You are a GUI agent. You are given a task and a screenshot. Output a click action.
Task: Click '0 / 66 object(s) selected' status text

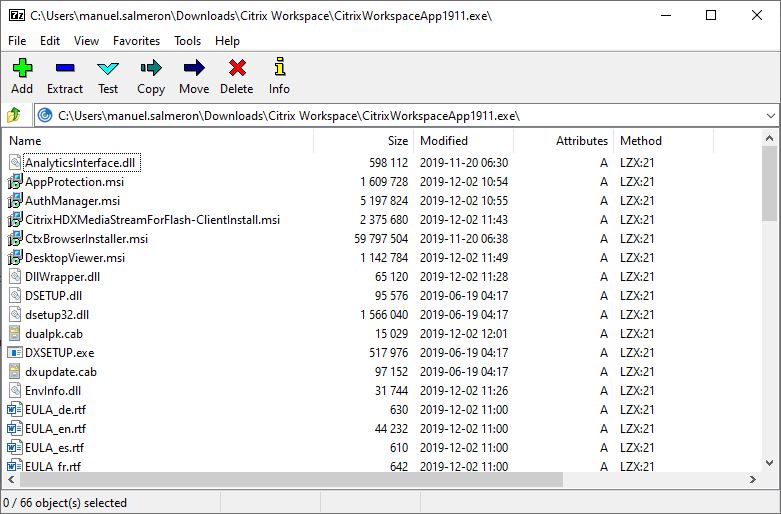(x=65, y=503)
